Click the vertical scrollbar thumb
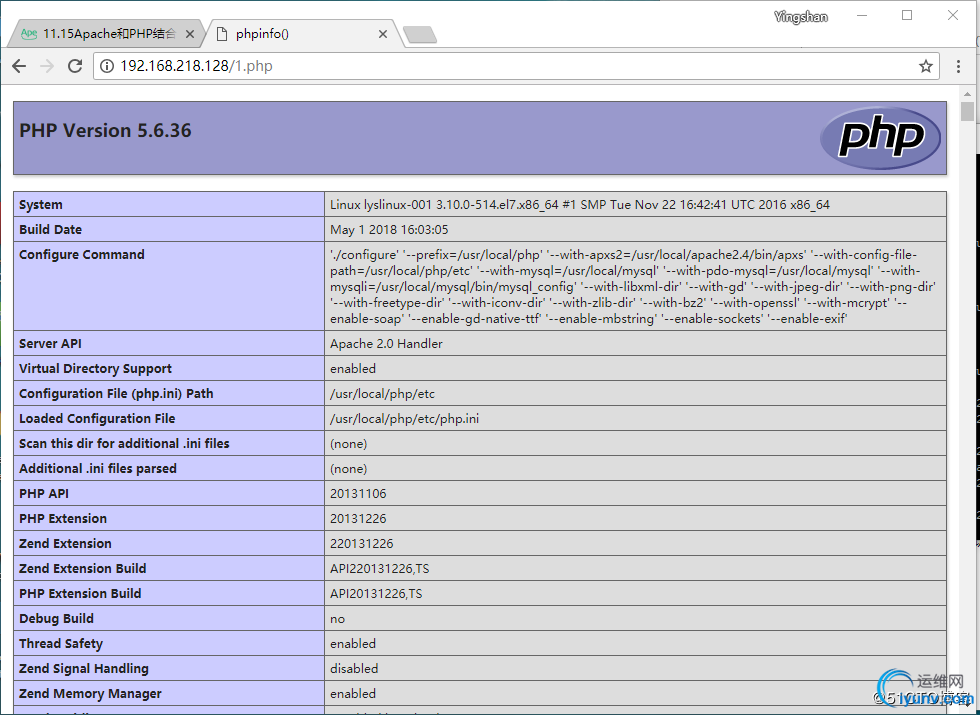The width and height of the screenshot is (980, 715). point(968,111)
